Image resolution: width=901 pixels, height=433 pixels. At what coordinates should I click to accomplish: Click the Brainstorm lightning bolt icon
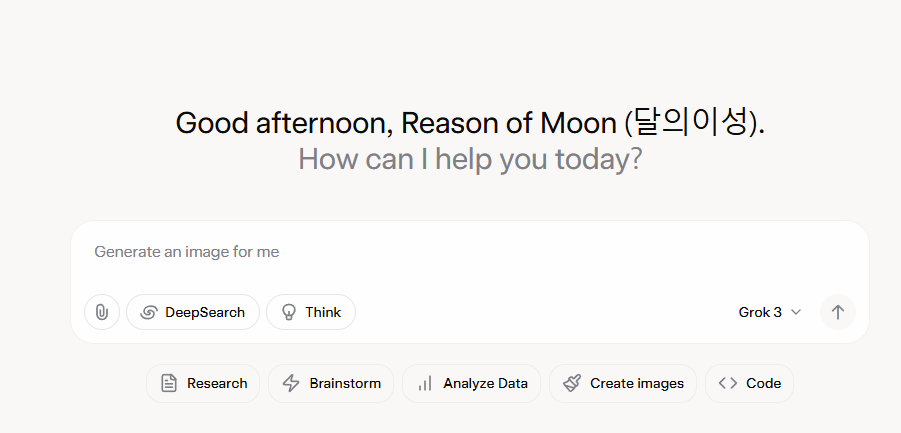pyautogui.click(x=291, y=384)
